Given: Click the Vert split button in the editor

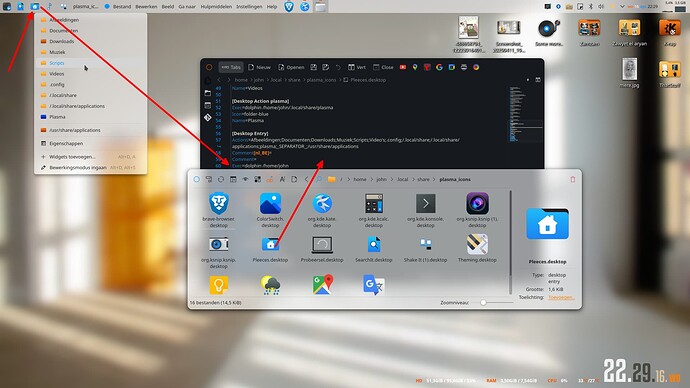Looking at the screenshot, I should 357,67.
